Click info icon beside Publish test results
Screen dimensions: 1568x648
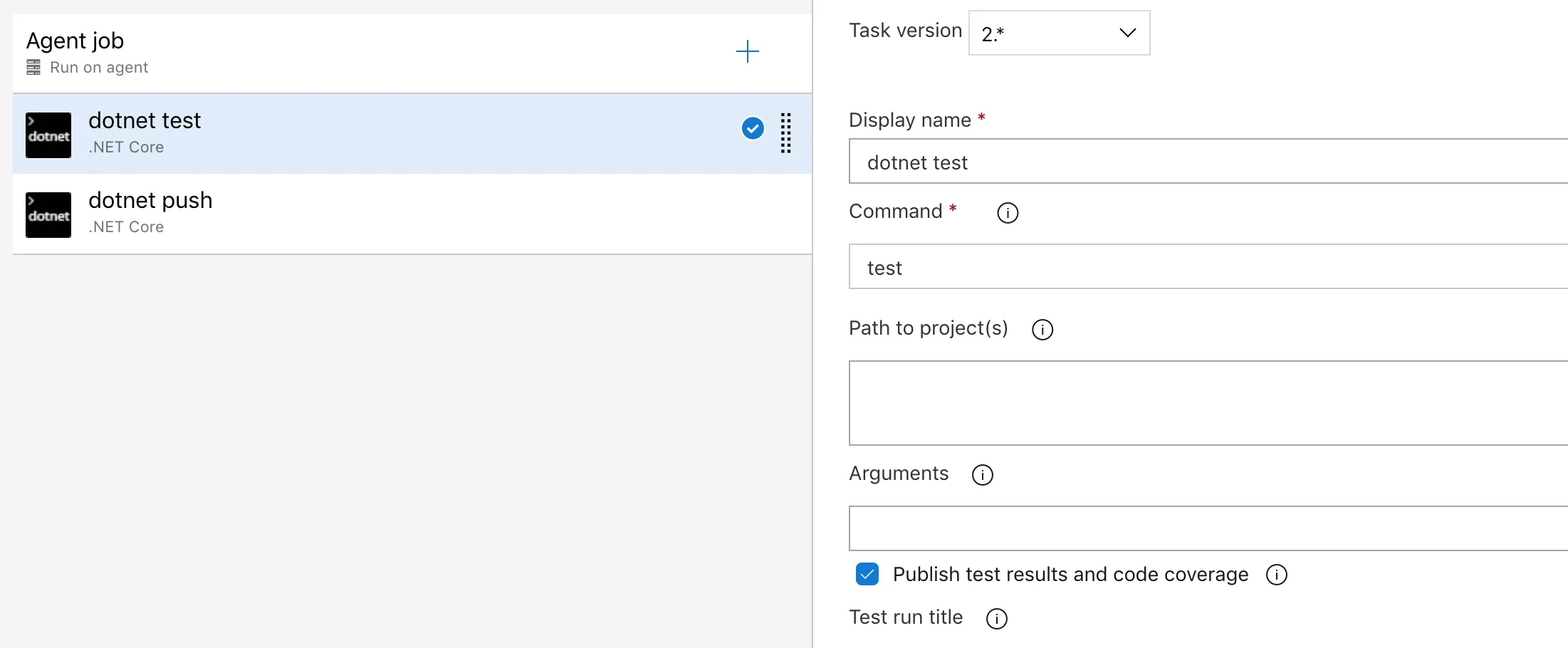tap(1277, 575)
